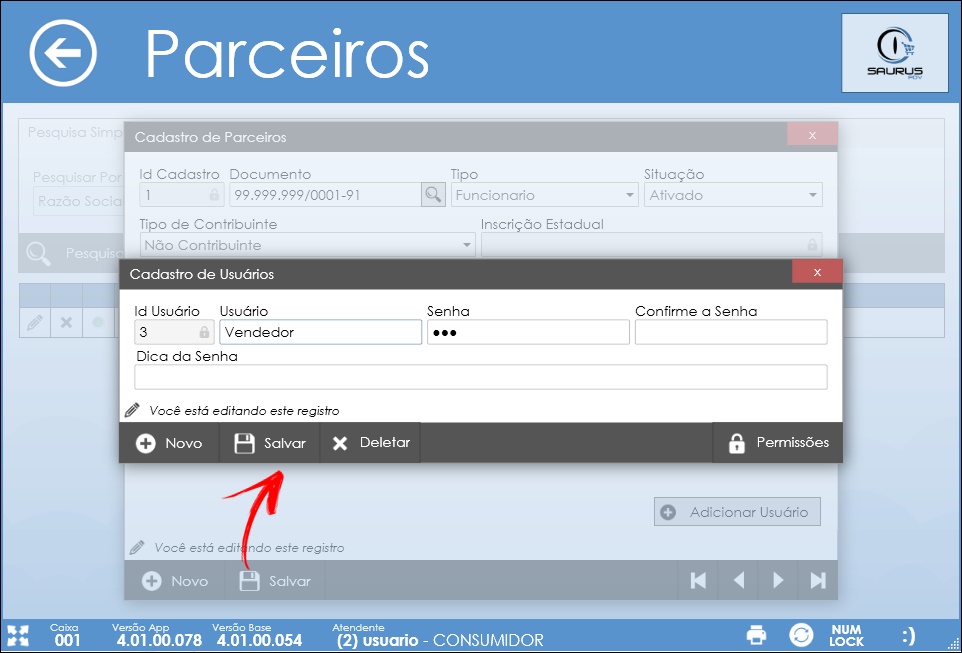Jump to first record in Cadastro de Parceiros
962x653 pixels.
pyautogui.click(x=698, y=580)
